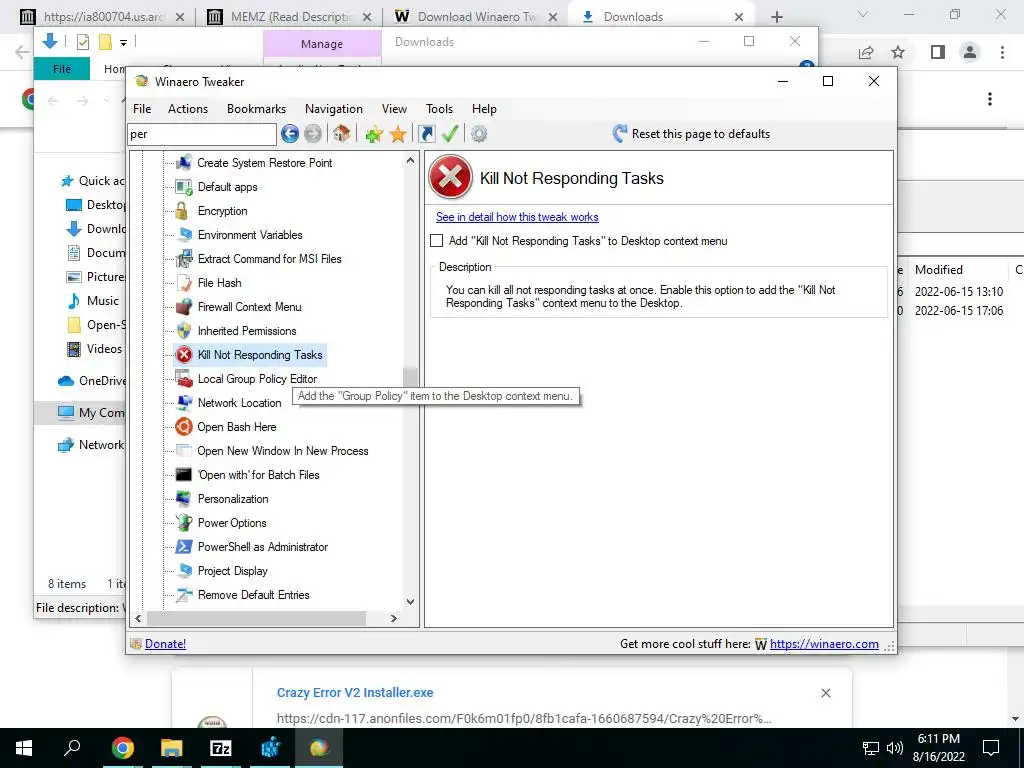Click the Back arrow in Winaero Tweaker toolbar
Screen dimensions: 1024x768
click(x=290, y=134)
